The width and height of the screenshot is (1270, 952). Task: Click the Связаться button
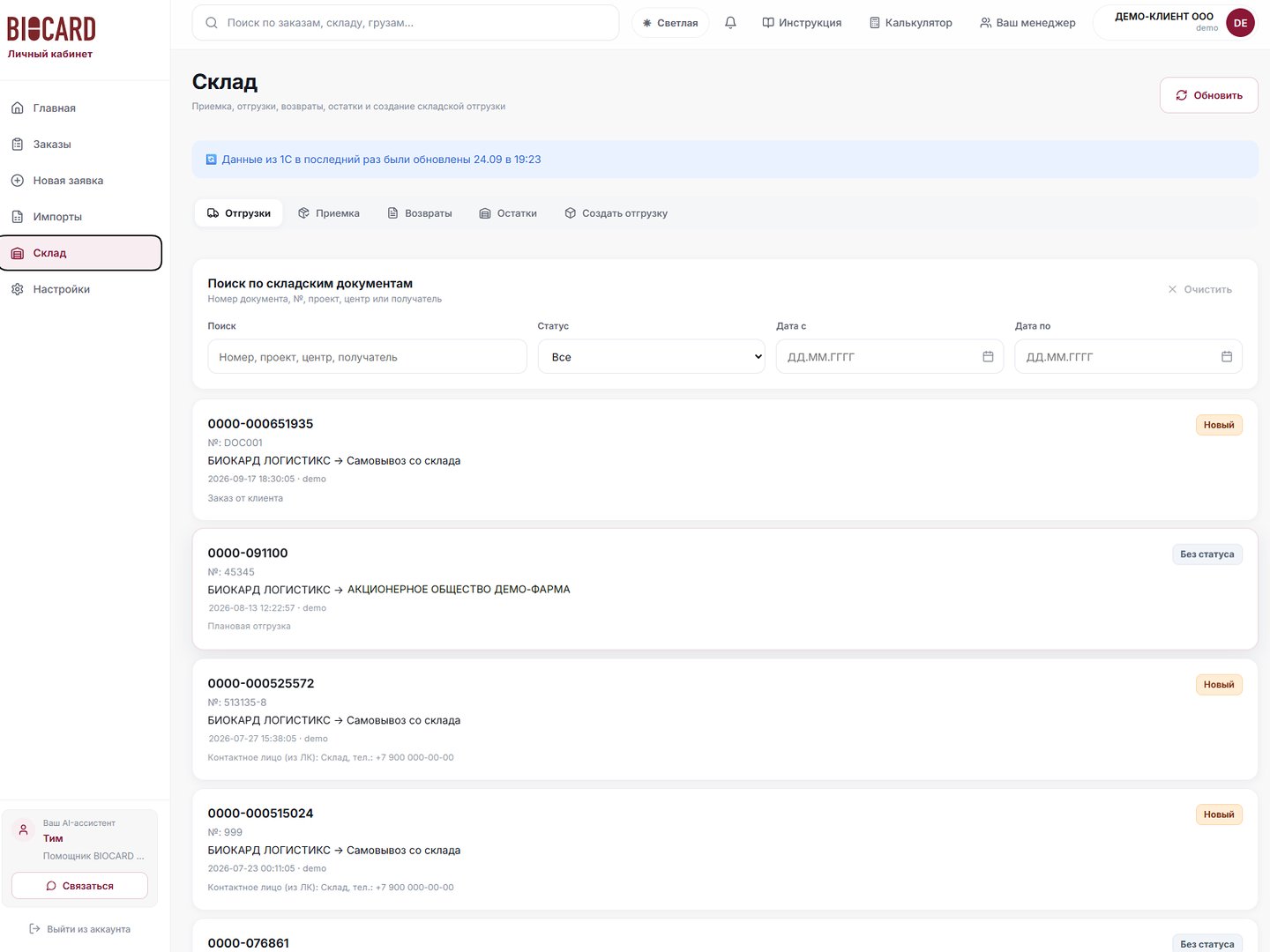79,886
